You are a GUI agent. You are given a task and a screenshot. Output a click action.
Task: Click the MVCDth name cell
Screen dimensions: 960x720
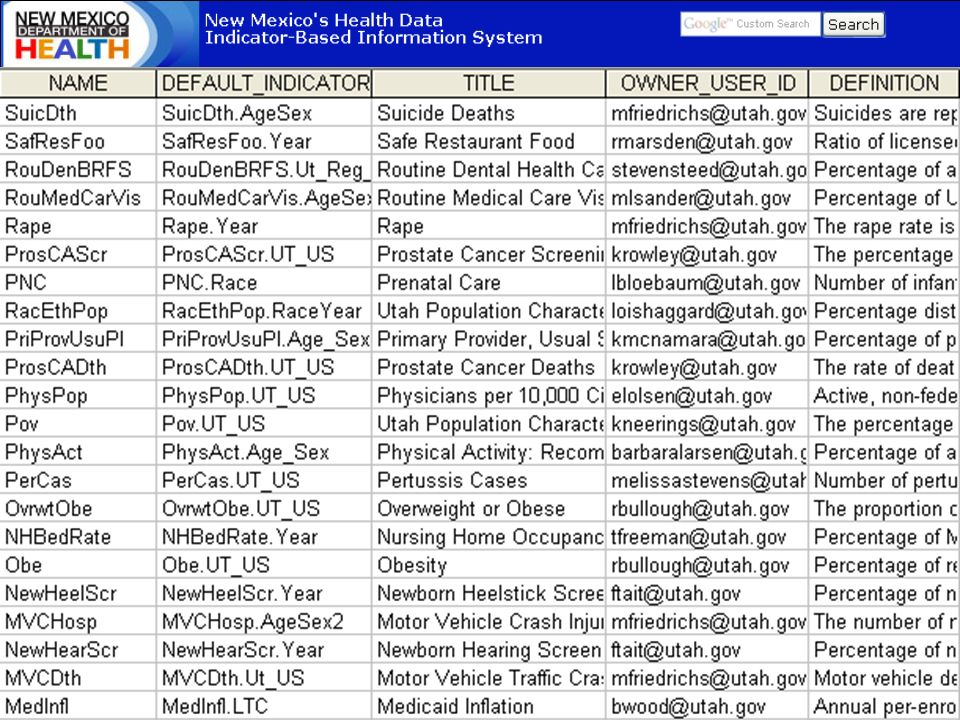click(78, 678)
